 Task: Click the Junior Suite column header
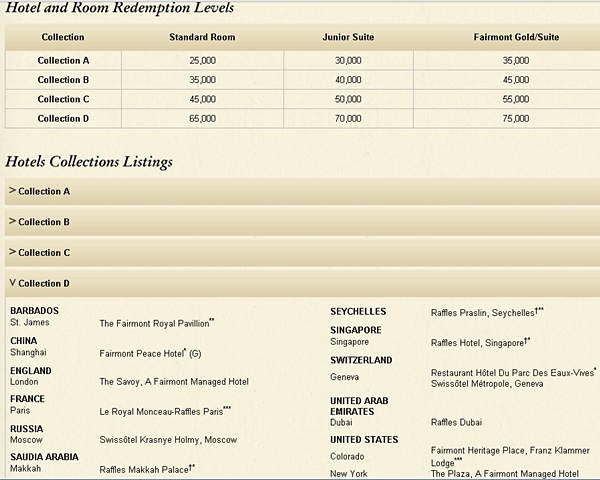(x=348, y=37)
